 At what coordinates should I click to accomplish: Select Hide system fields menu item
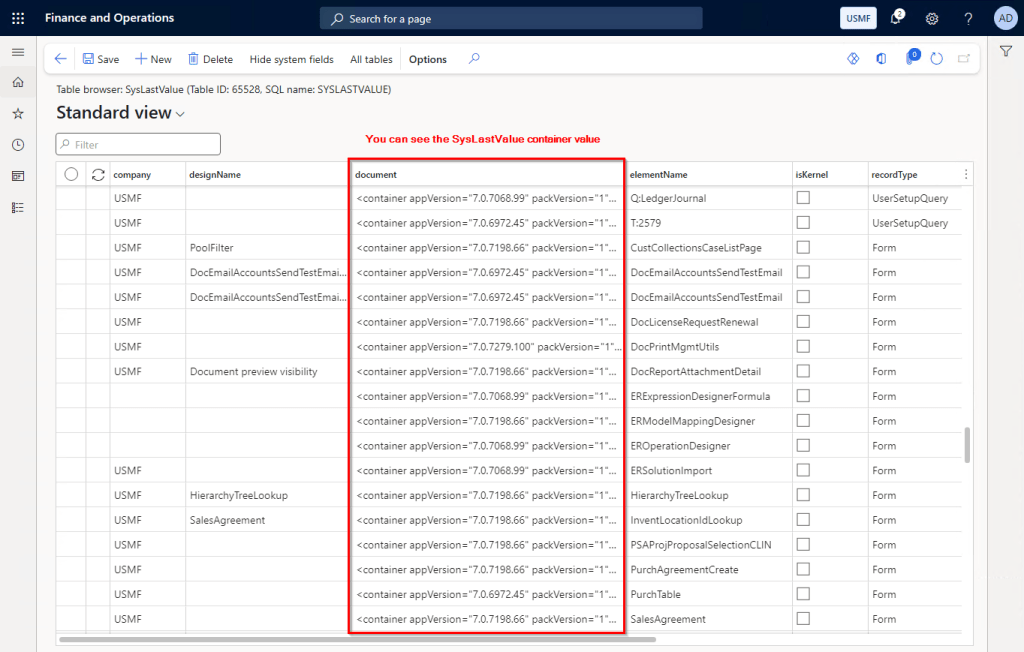291,59
